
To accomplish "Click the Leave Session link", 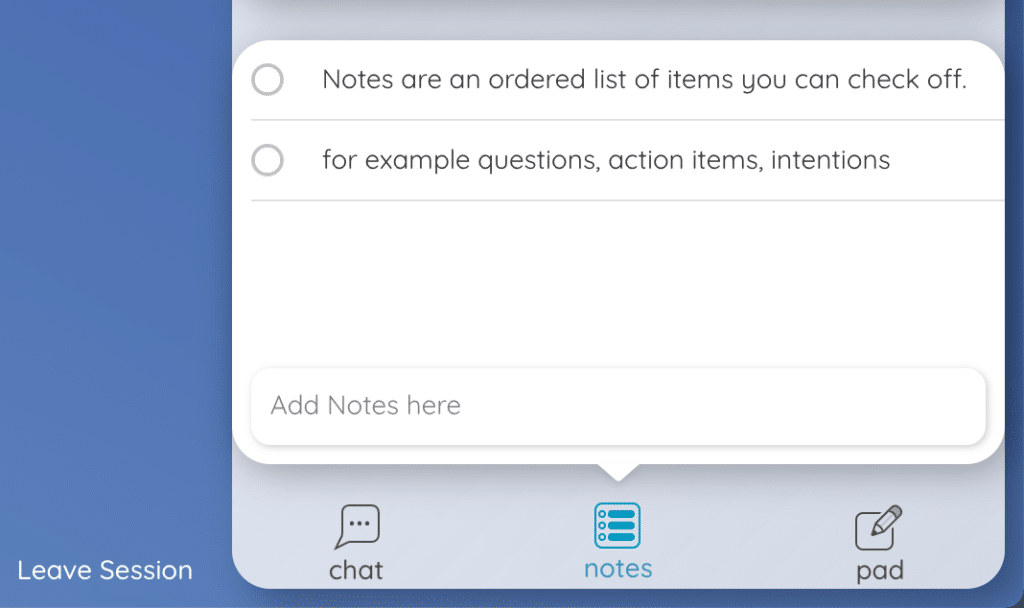I will (105, 570).
